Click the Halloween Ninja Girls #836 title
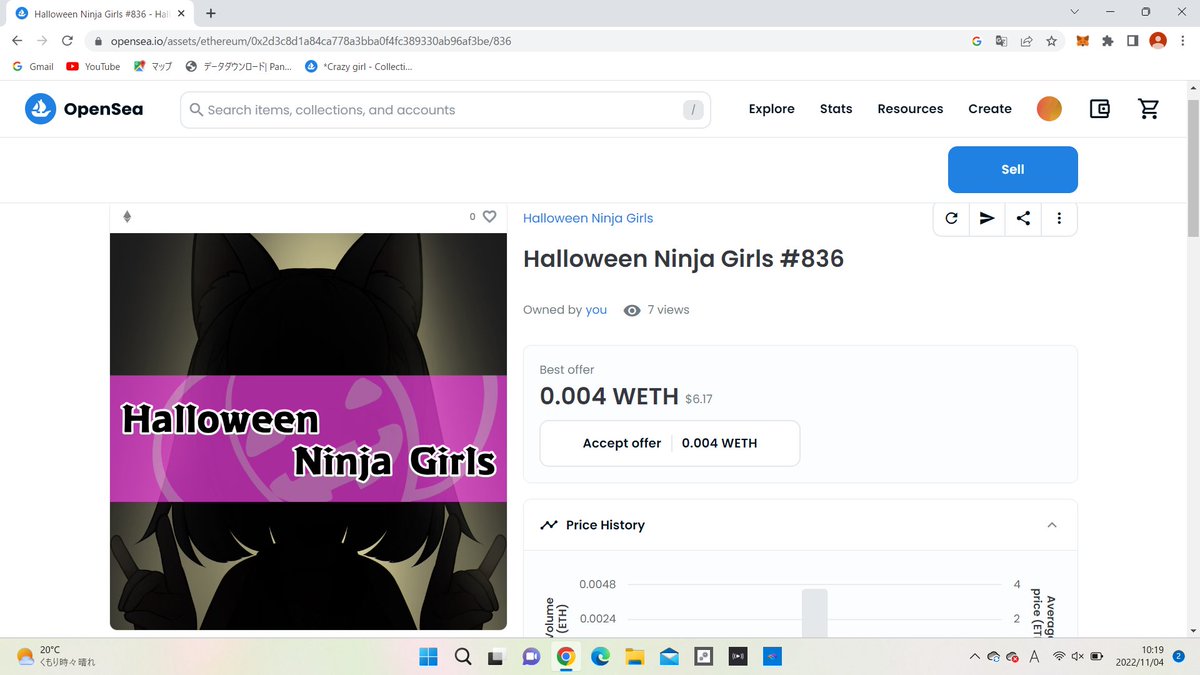Viewport: 1200px width, 675px height. click(x=683, y=259)
